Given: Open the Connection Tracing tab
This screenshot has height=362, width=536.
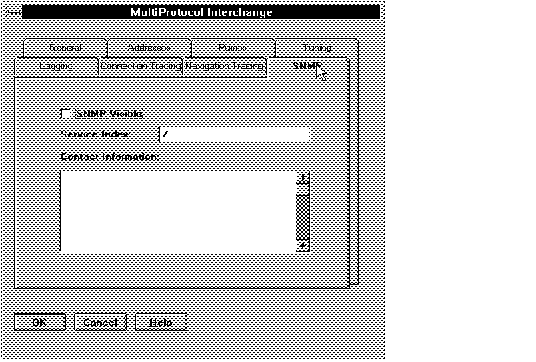Looking at the screenshot, I should pyautogui.click(x=140, y=66).
